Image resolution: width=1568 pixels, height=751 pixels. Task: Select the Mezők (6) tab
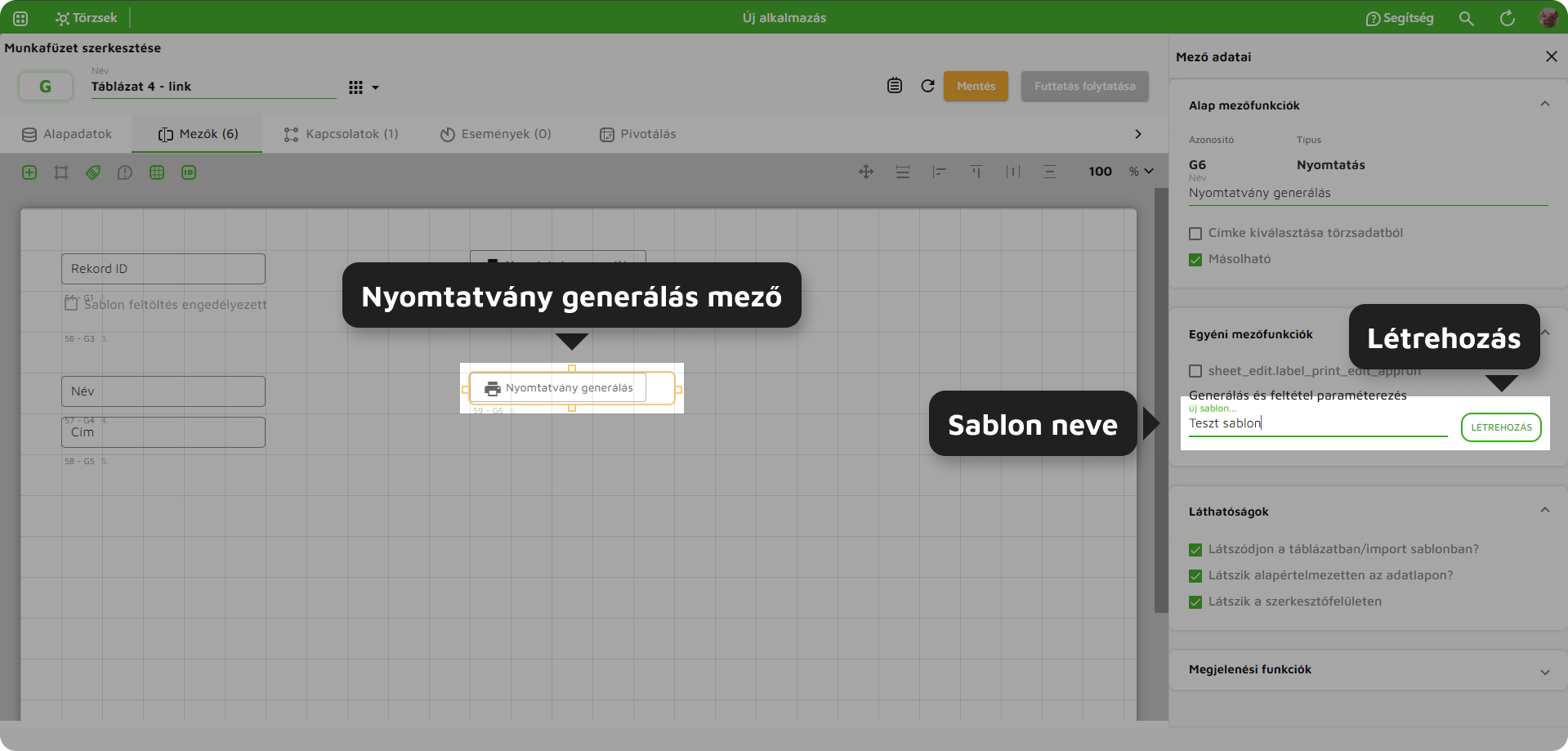tap(198, 134)
